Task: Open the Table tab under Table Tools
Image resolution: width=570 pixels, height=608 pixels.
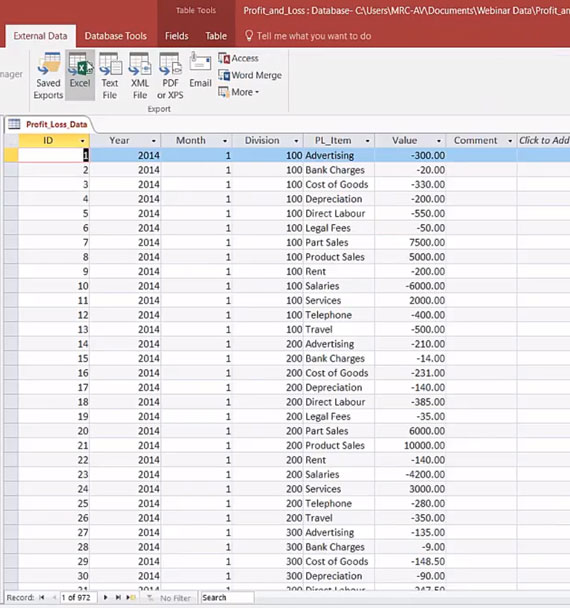Action: click(216, 36)
